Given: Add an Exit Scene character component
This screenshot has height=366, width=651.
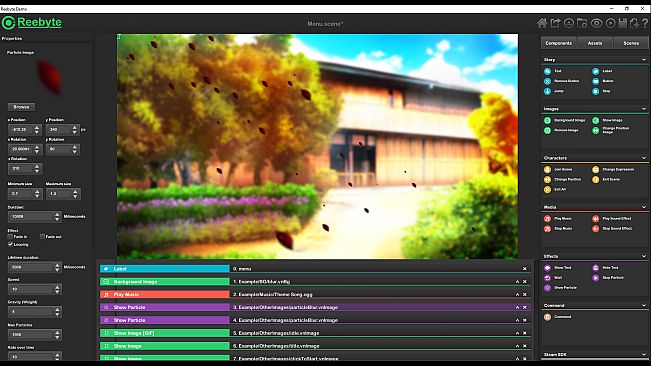Looking at the screenshot, I should 606,179.
